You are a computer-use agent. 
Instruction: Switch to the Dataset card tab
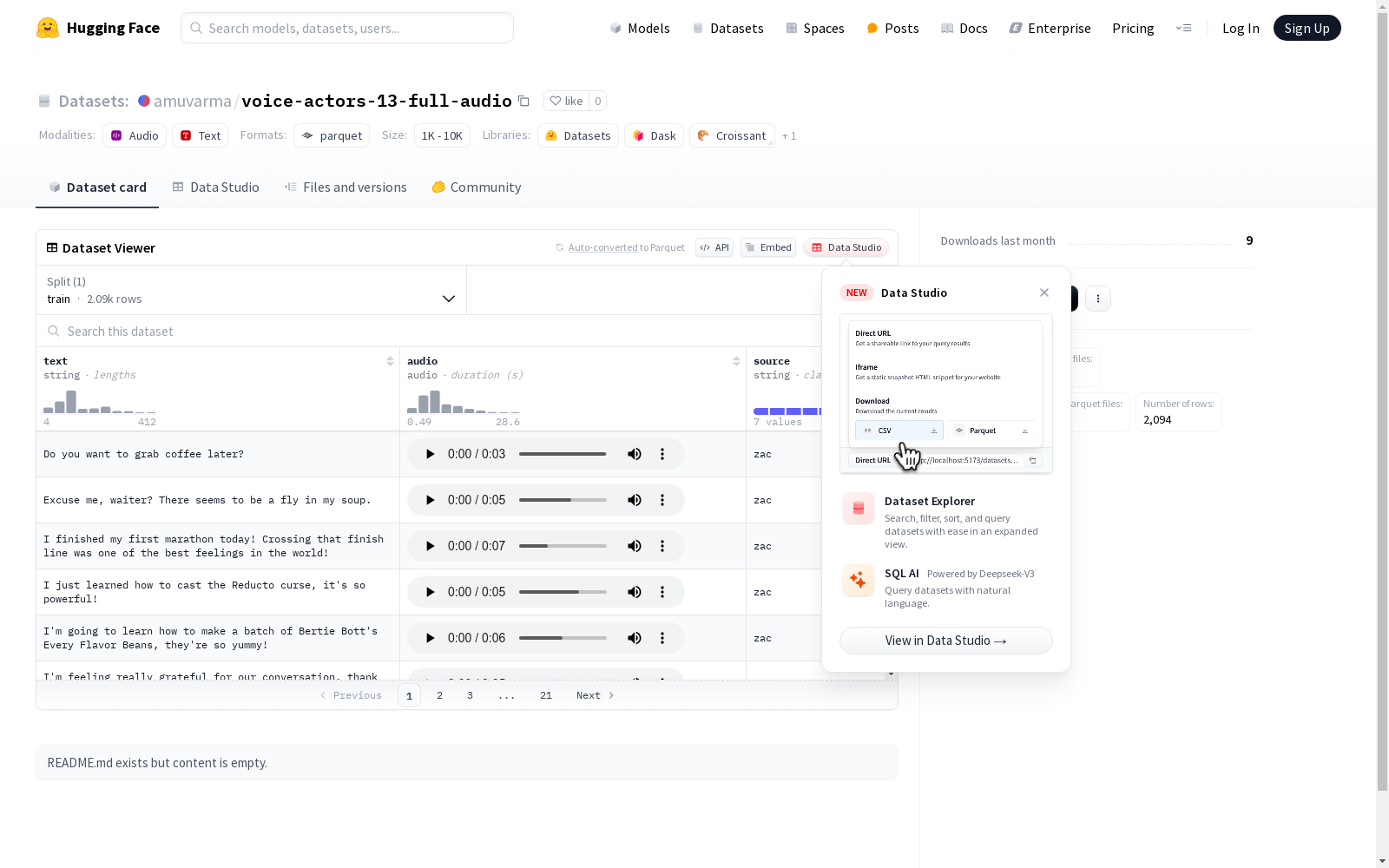[x=97, y=187]
